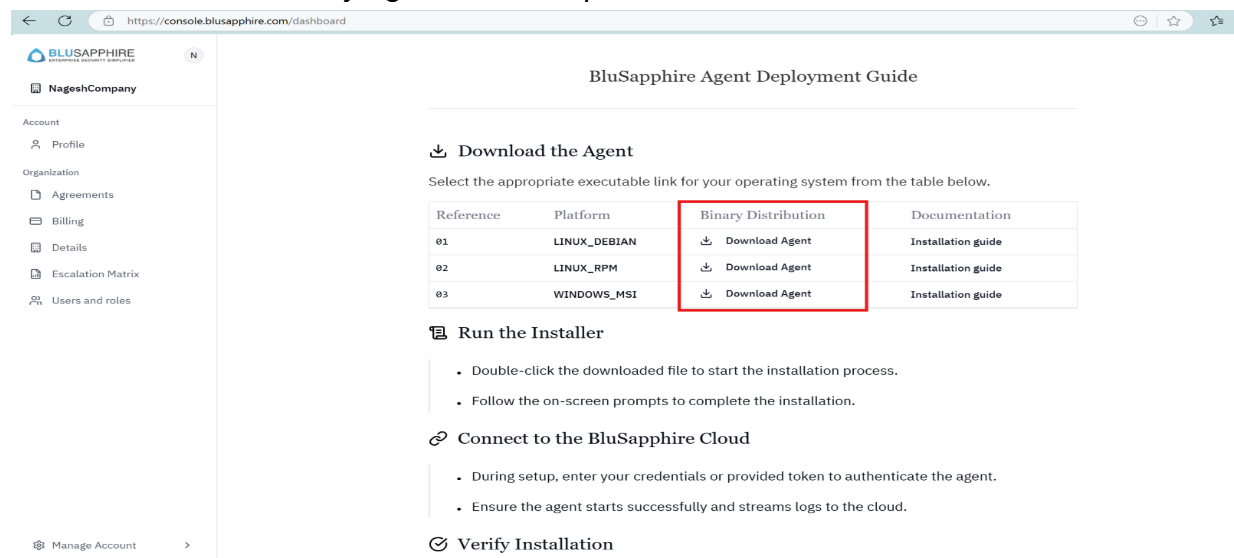Click the browser back arrow

pyautogui.click(x=12, y=22)
